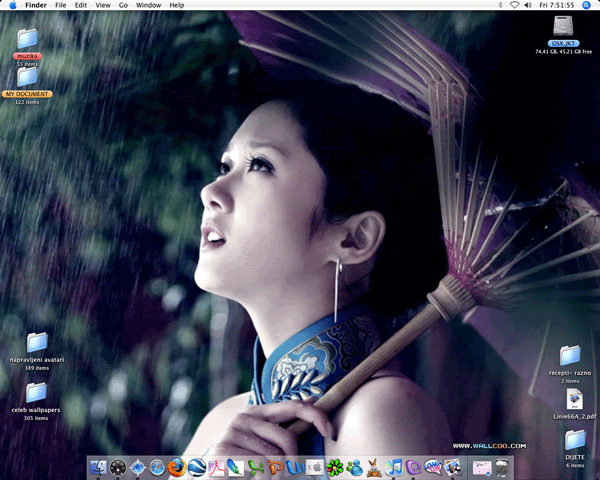
Task: Open iTunes from the dock
Action: 394,467
